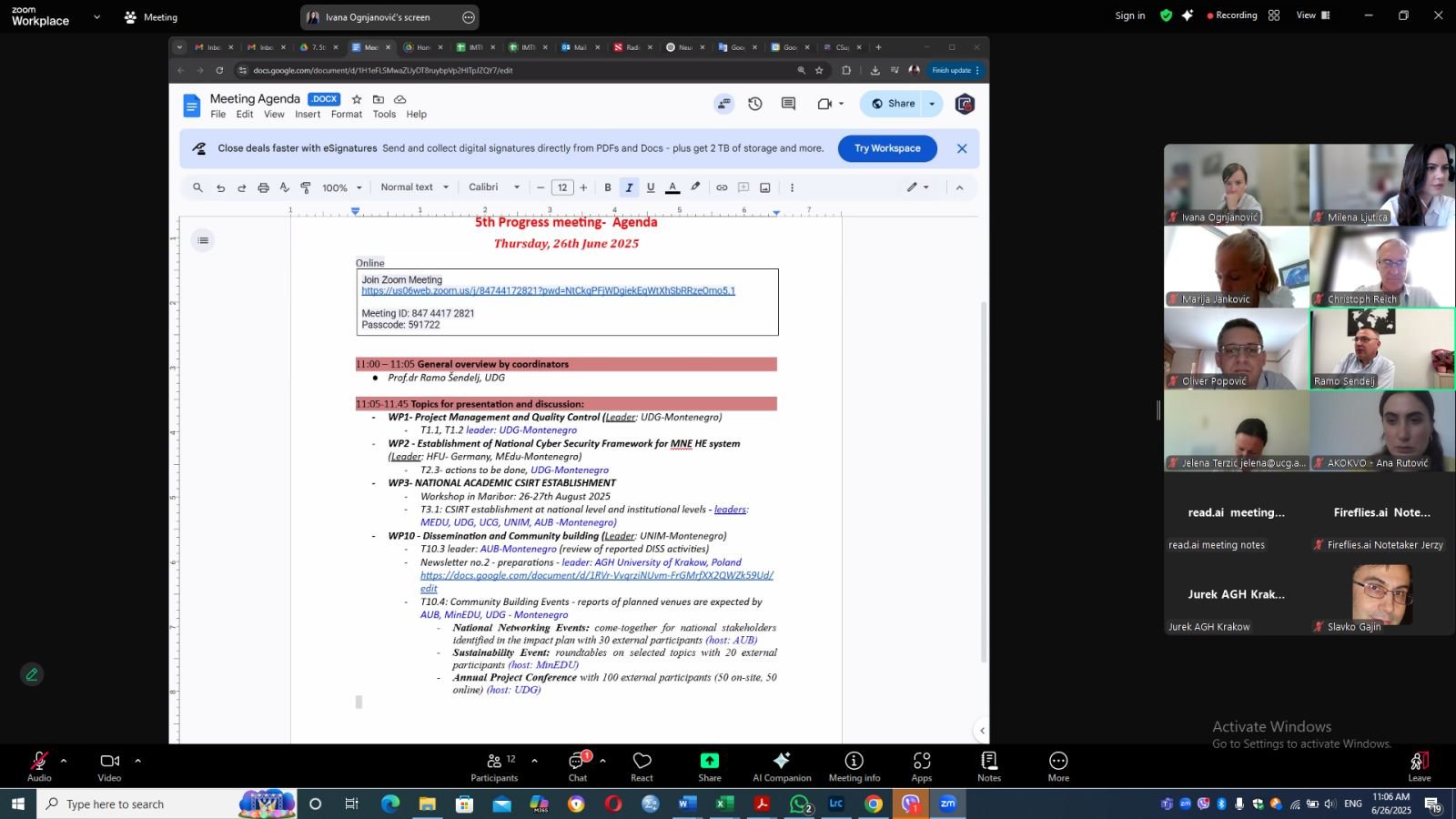Toggle italic formatting in Docs toolbar
The height and width of the screenshot is (819, 1456).
(x=629, y=187)
